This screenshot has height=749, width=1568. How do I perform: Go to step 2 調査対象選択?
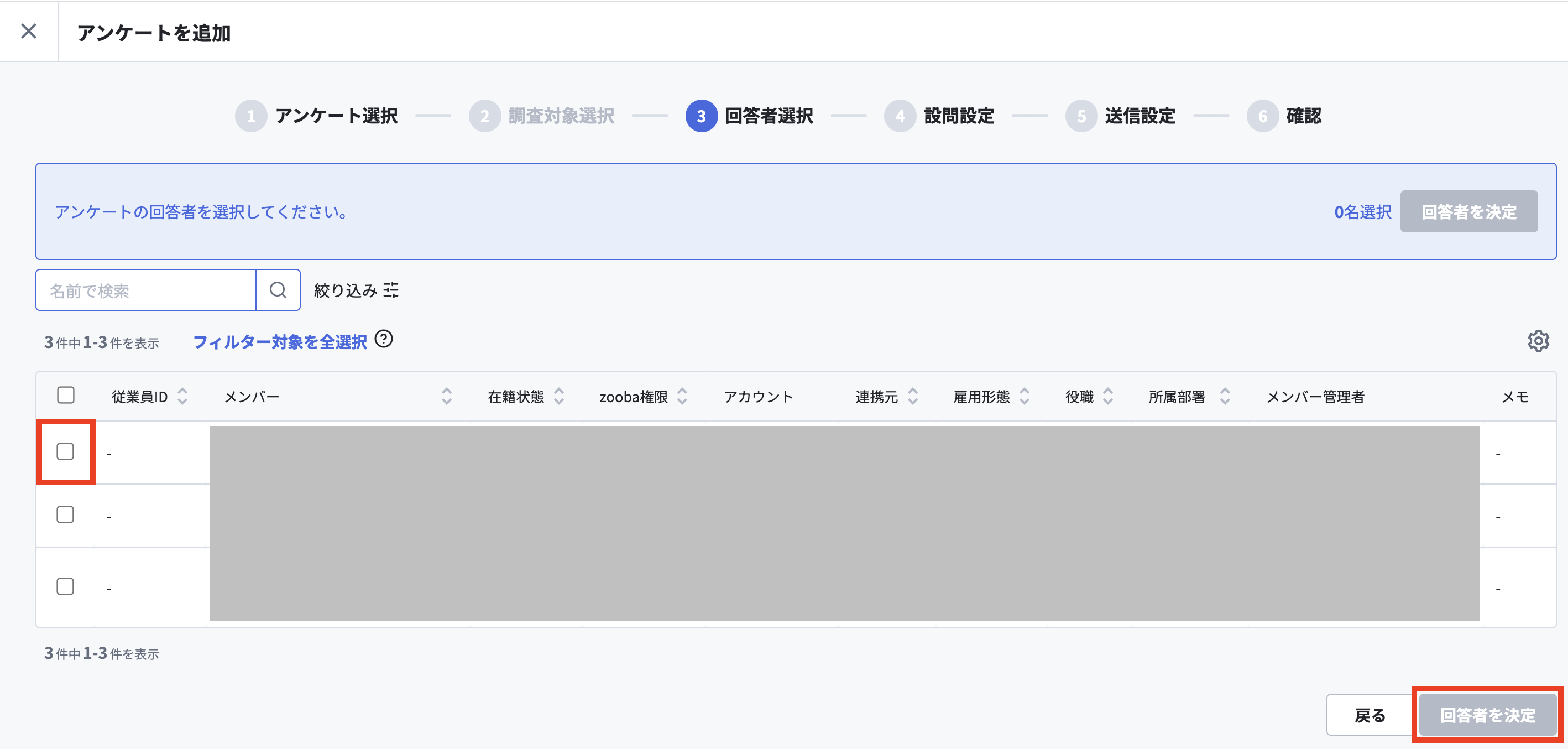point(541,116)
